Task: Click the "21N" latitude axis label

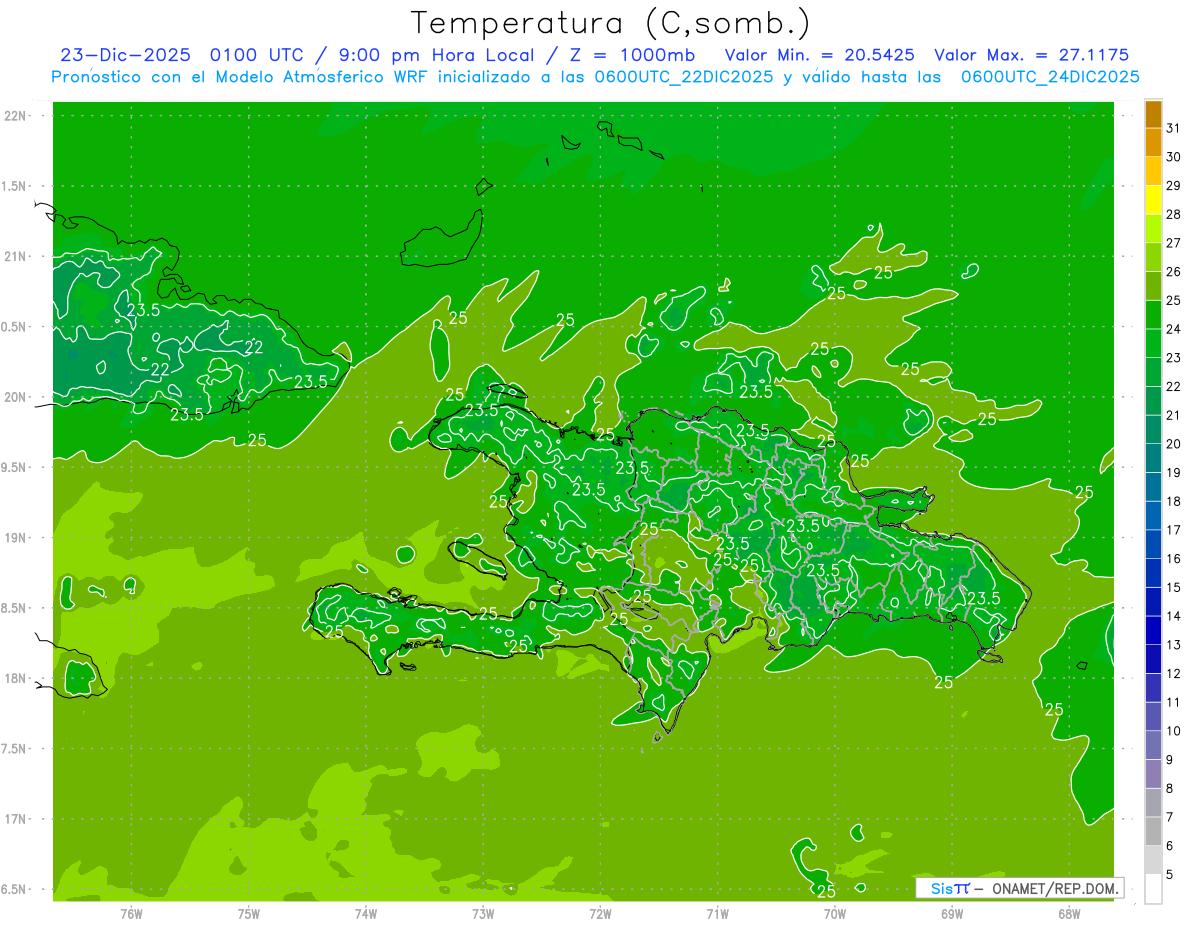Action: pos(15,256)
